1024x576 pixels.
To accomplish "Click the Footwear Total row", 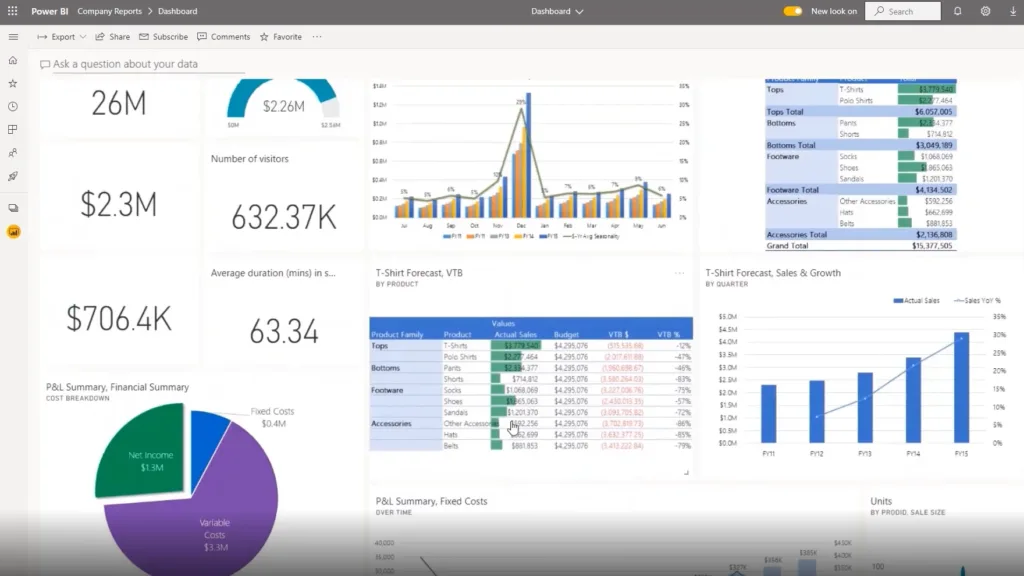I will point(860,190).
